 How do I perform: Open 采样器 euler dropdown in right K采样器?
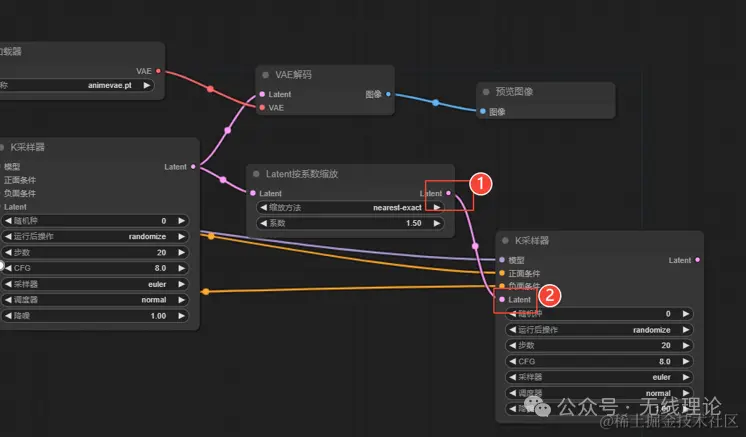pyautogui.click(x=599, y=377)
